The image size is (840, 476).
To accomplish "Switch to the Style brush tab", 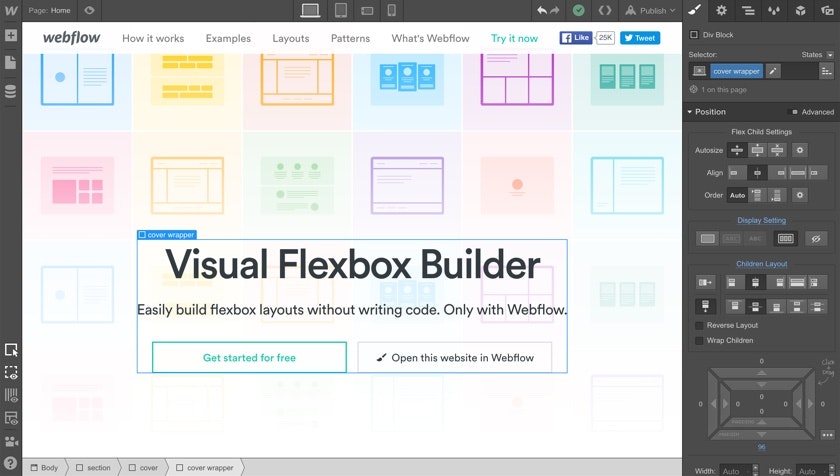I will (695, 10).
